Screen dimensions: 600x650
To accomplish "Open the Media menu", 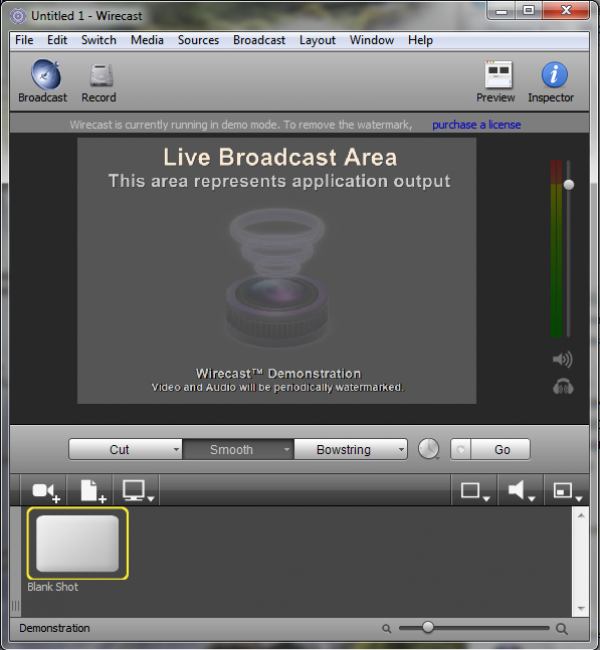I will coord(147,40).
